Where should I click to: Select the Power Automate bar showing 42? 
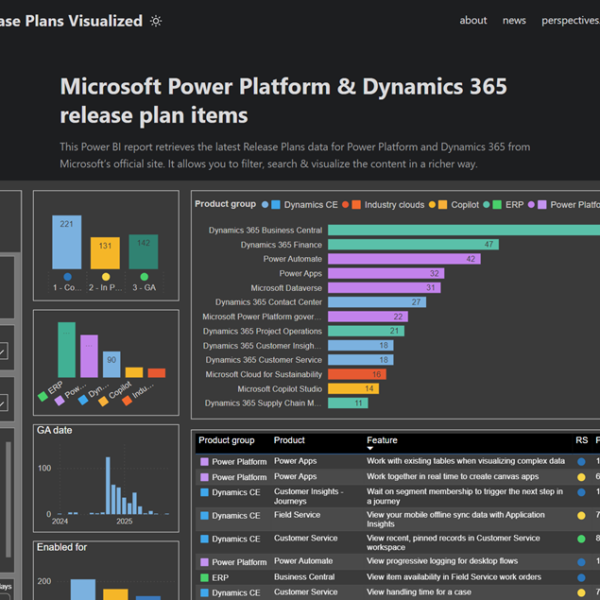(x=404, y=259)
